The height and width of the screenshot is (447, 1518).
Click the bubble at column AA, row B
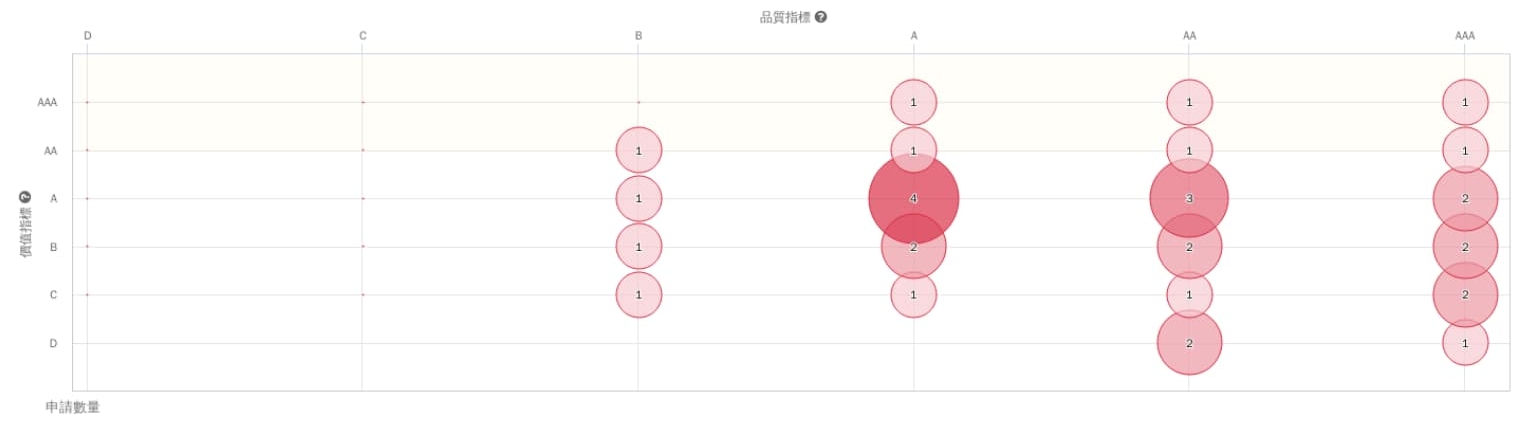(1189, 246)
